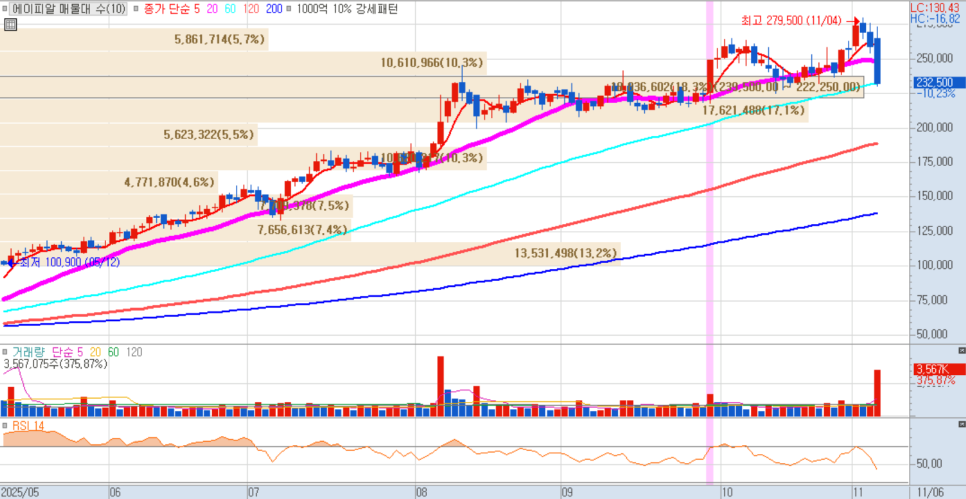Viewport: 966px width, 499px height.
Task: Click the volume panel's yellow 20 MA legend
Action: pos(95,352)
